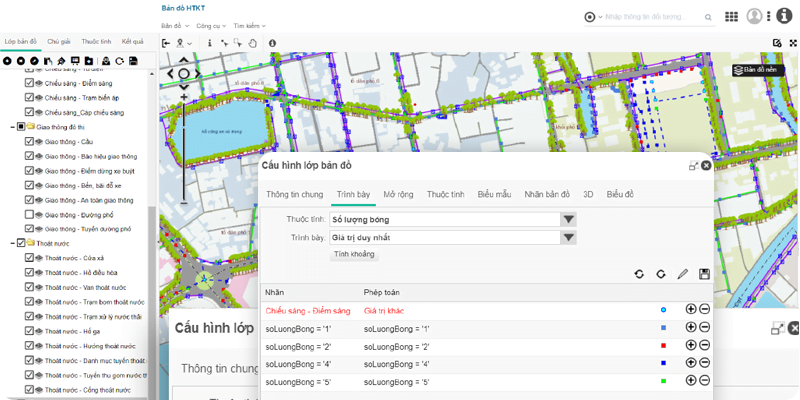Click the remove icon on the soLuongBong = '5' row

click(x=704, y=382)
